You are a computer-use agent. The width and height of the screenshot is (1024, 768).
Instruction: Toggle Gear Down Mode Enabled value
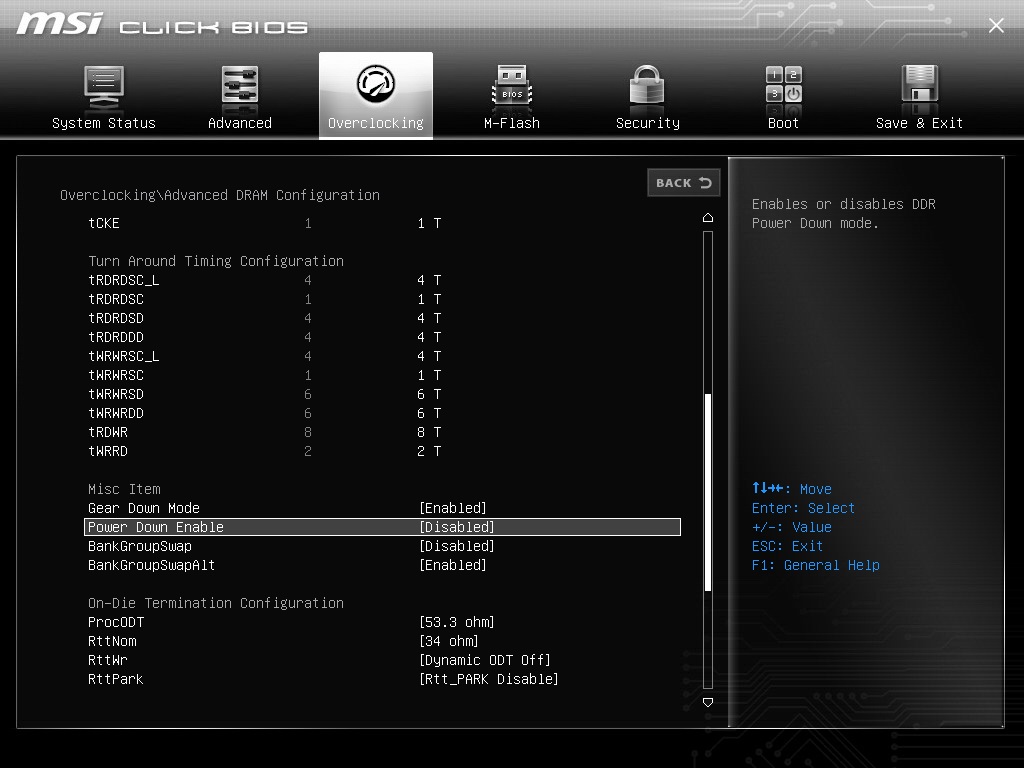[453, 508]
